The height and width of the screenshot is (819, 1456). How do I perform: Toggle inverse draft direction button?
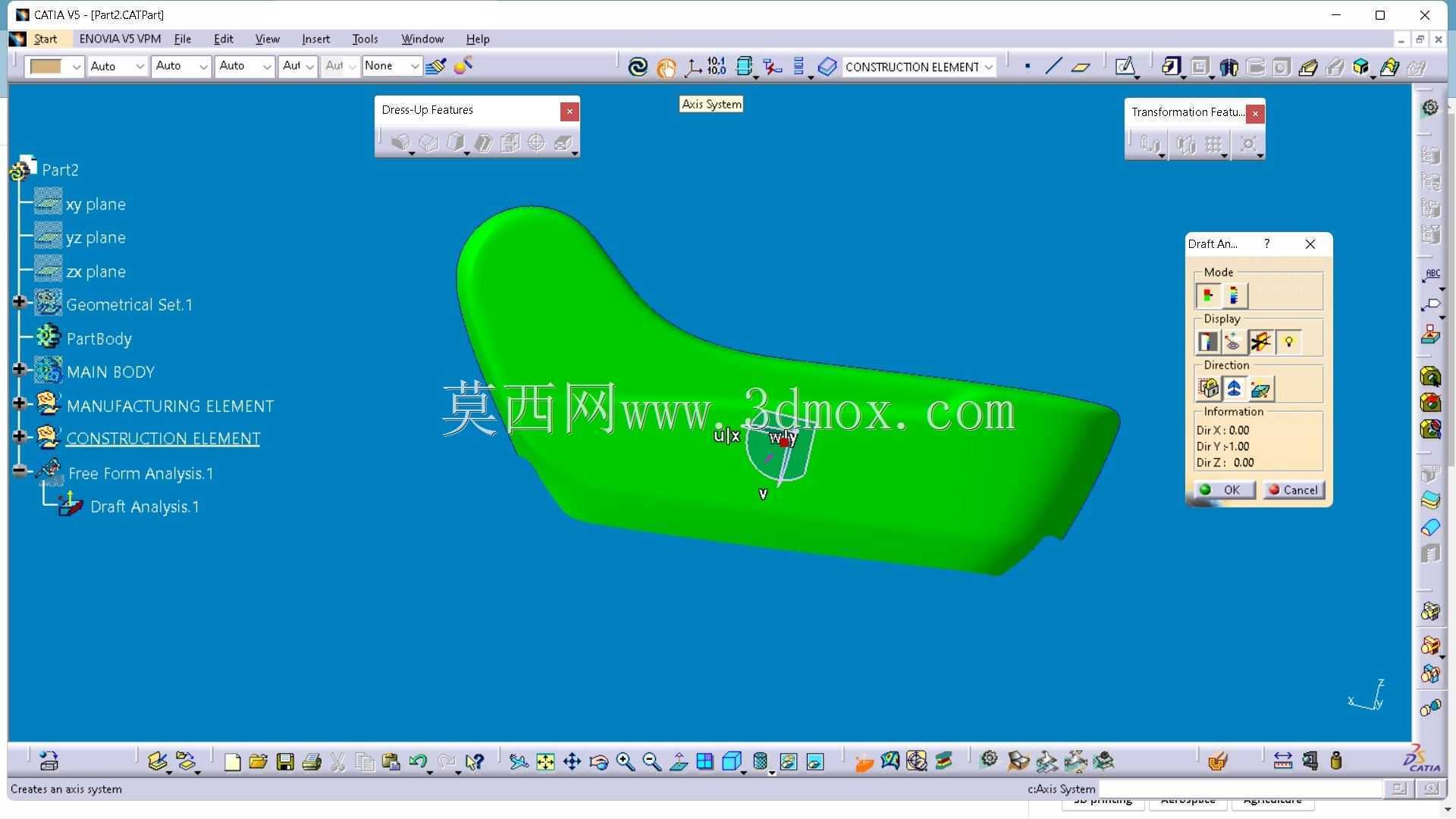tap(1260, 389)
